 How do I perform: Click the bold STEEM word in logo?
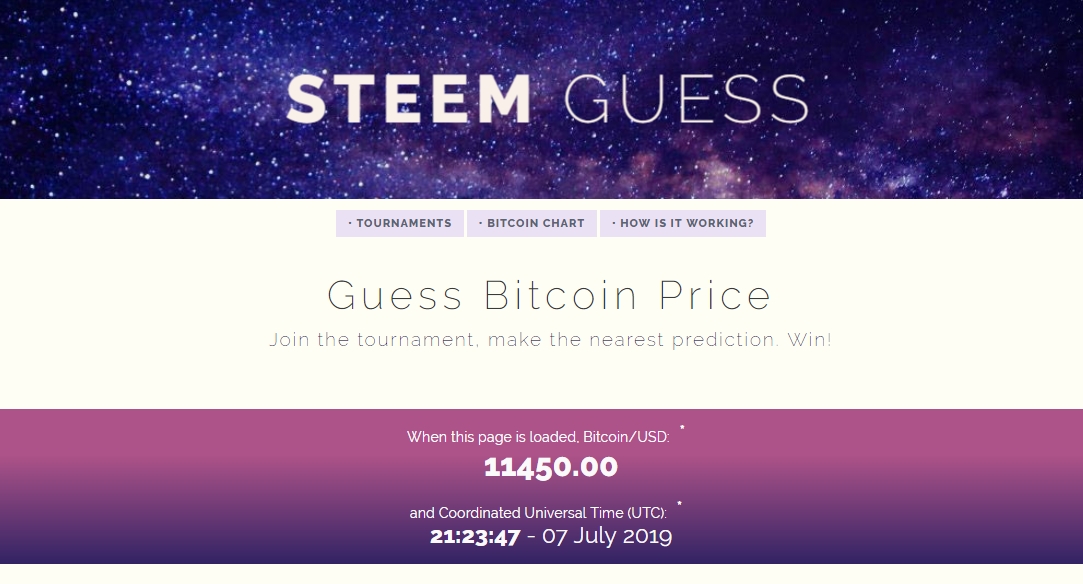pos(409,99)
